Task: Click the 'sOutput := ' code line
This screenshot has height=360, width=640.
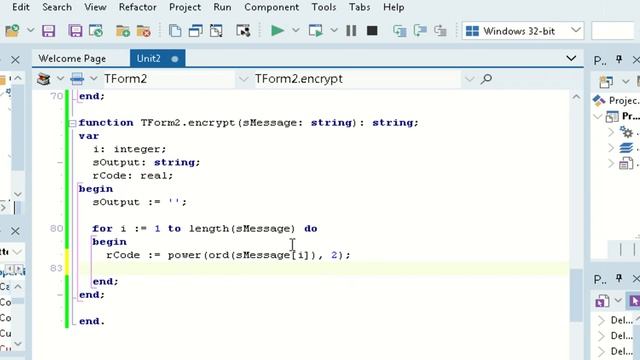Action: pyautogui.click(x=140, y=202)
